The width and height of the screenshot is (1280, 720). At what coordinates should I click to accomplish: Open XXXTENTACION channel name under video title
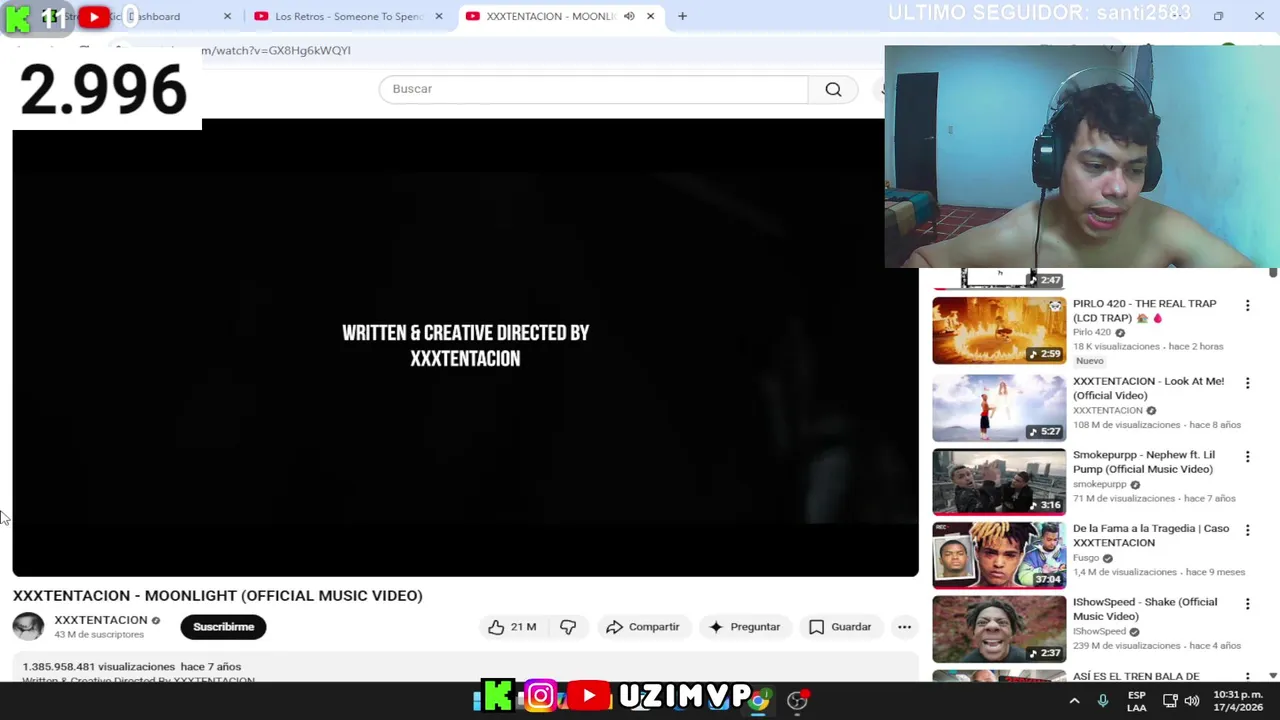tap(100, 620)
